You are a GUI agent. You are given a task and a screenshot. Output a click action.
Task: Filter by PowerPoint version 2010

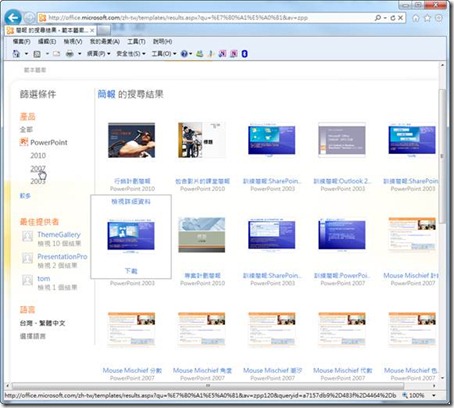coord(38,156)
